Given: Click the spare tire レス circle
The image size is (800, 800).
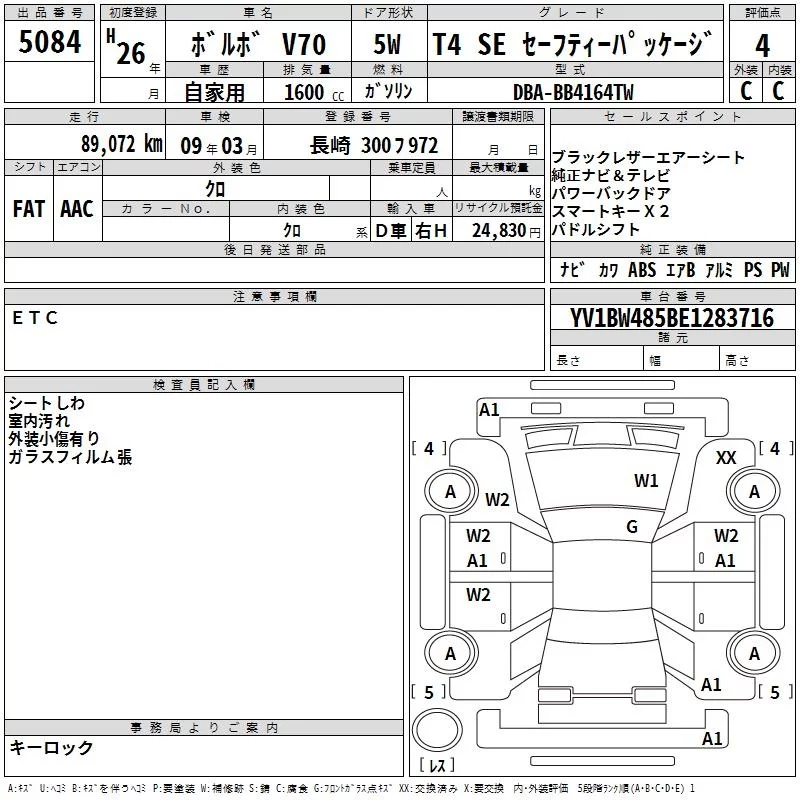Looking at the screenshot, I should tap(437, 730).
